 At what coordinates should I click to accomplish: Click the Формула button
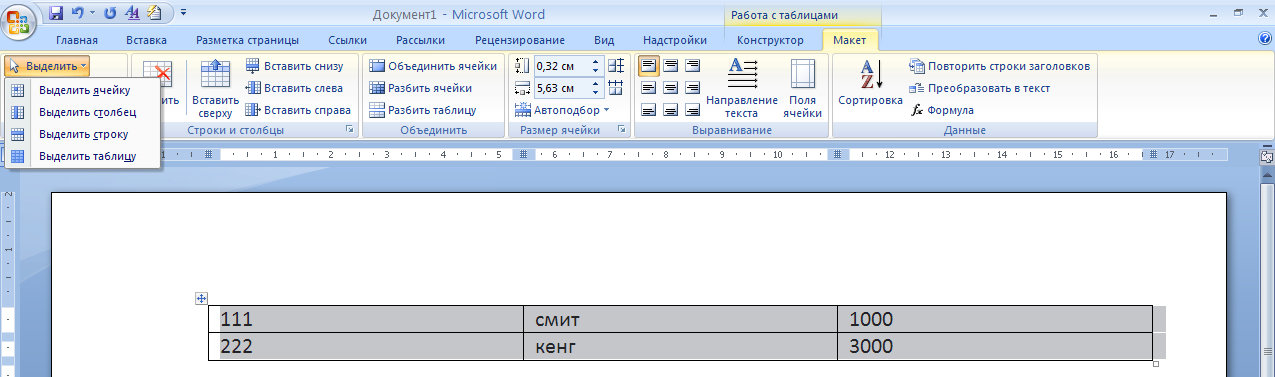point(942,110)
